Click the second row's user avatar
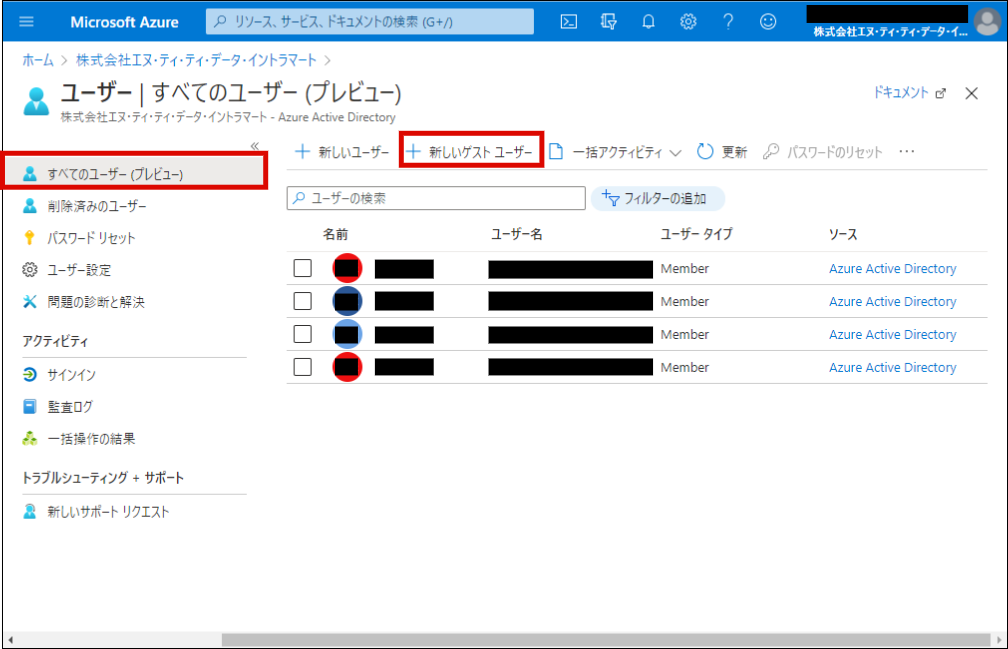 347,301
